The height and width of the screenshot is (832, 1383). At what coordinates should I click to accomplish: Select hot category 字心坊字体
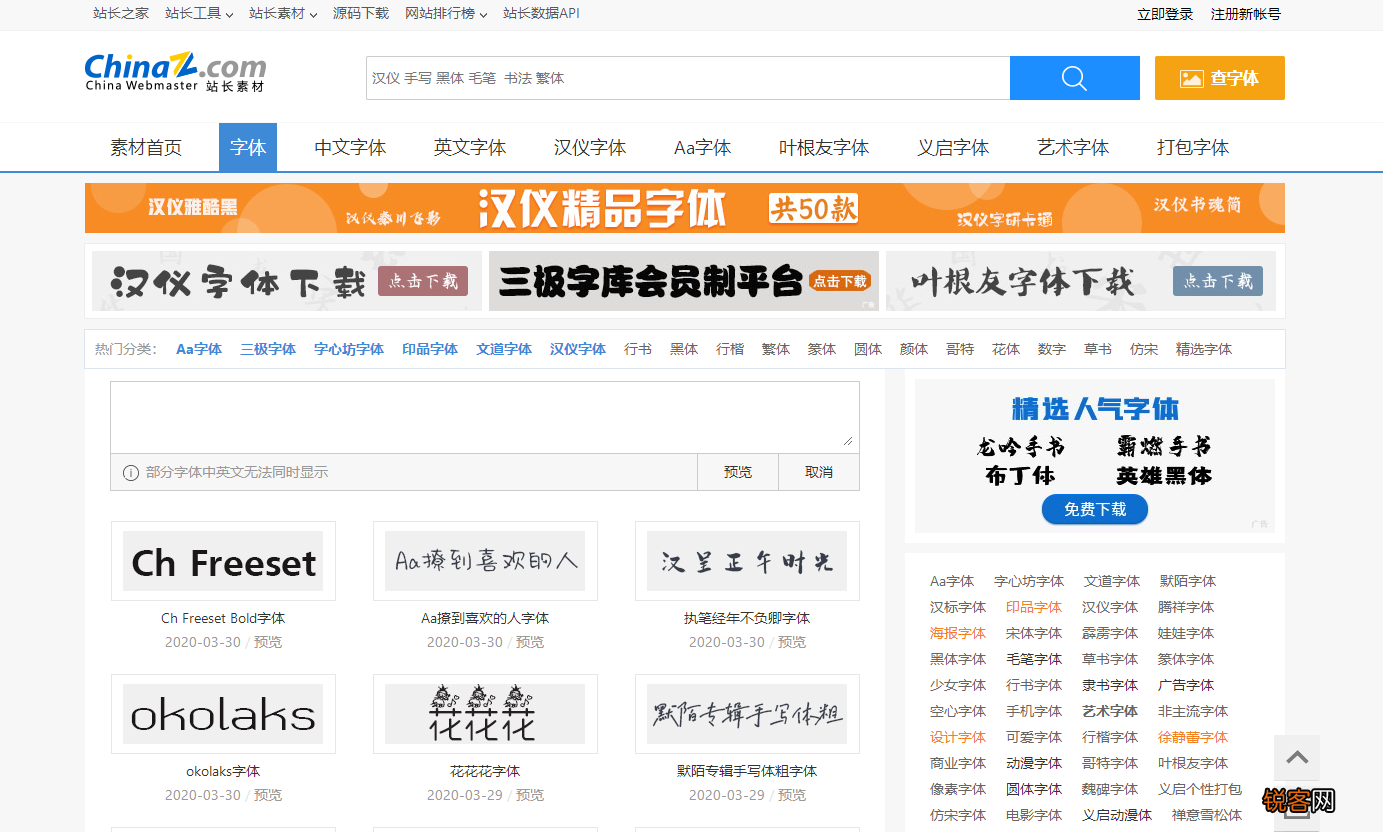(349, 349)
